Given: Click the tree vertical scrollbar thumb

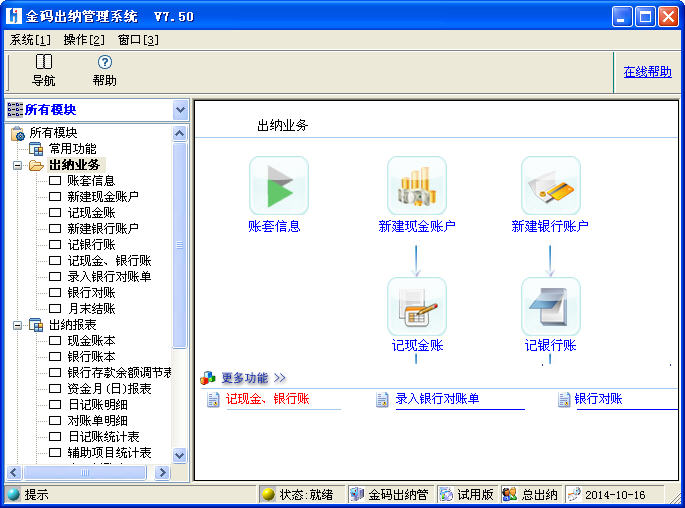Looking at the screenshot, I should pyautogui.click(x=180, y=245).
